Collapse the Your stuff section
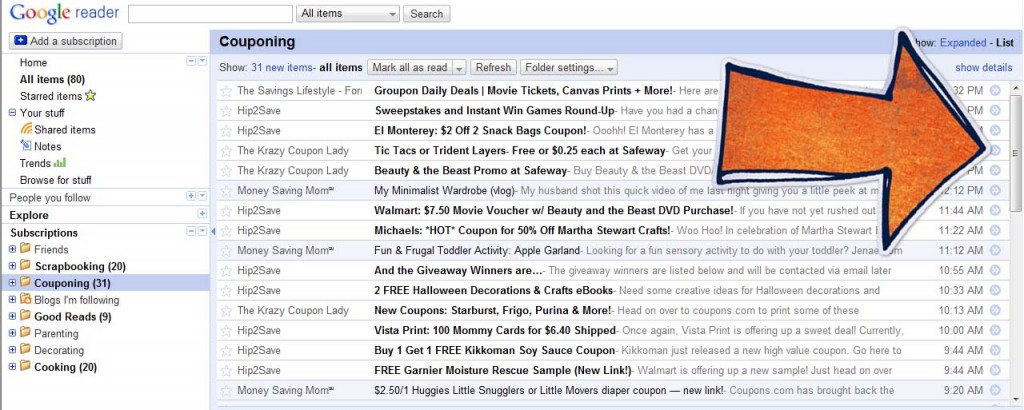The image size is (1024, 410). pyautogui.click(x=12, y=112)
